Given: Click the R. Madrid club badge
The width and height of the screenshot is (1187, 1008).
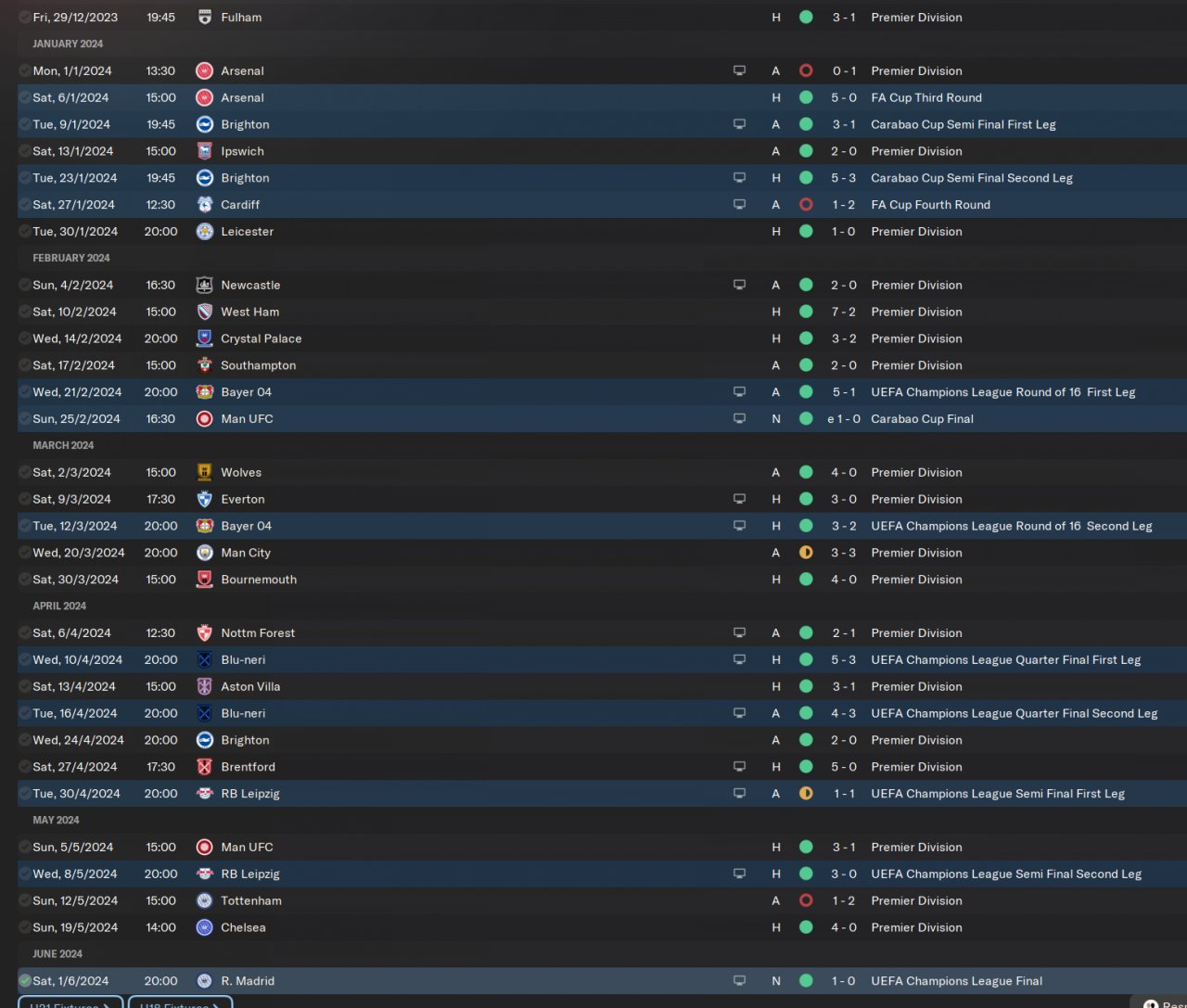Looking at the screenshot, I should (x=204, y=981).
